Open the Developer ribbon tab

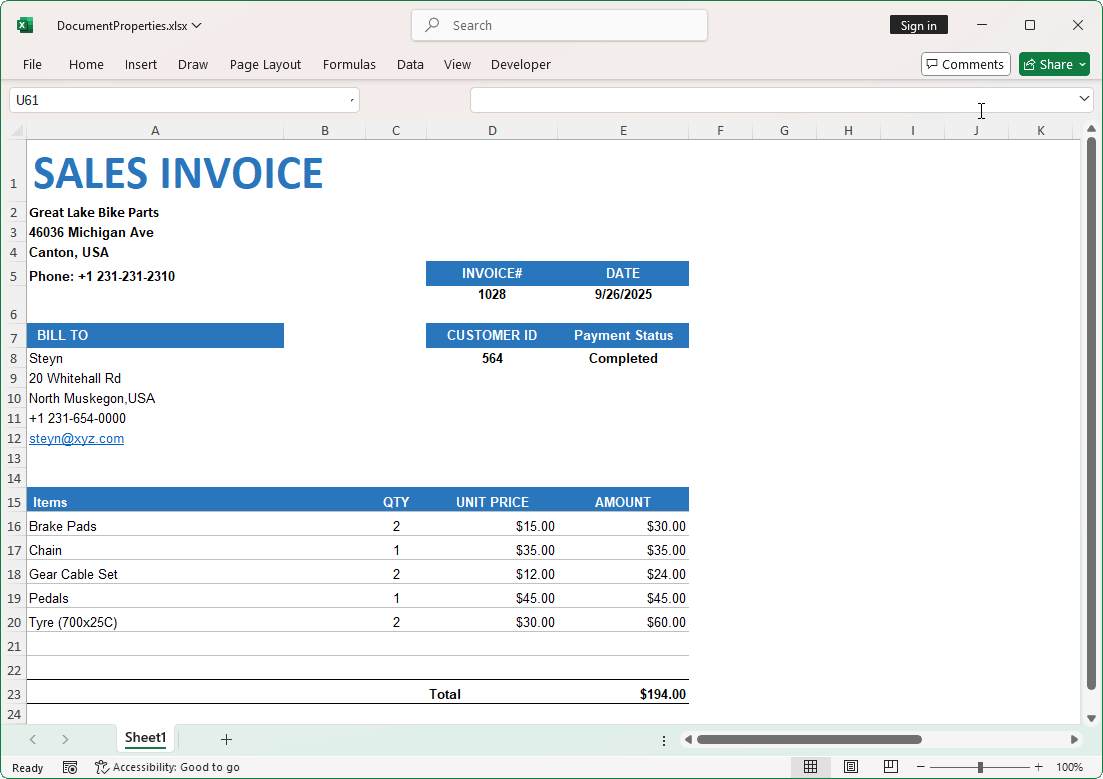coord(520,64)
